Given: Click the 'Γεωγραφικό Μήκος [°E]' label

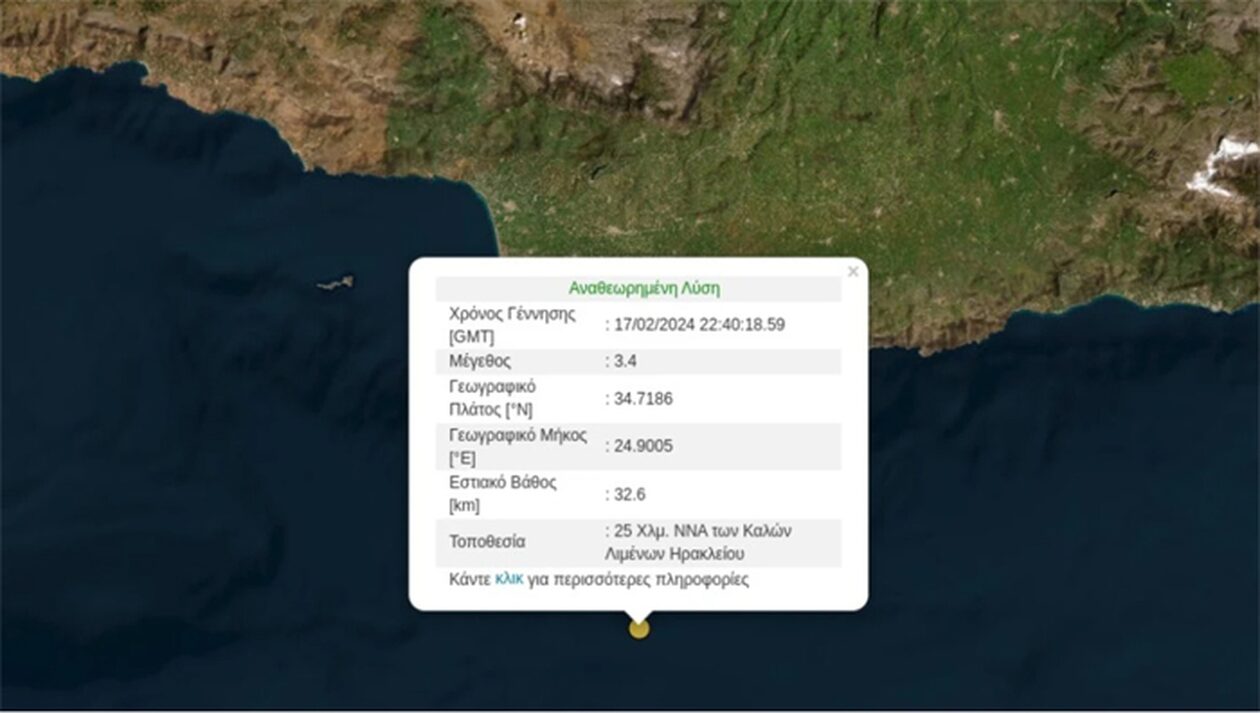Looking at the screenshot, I should [517, 447].
